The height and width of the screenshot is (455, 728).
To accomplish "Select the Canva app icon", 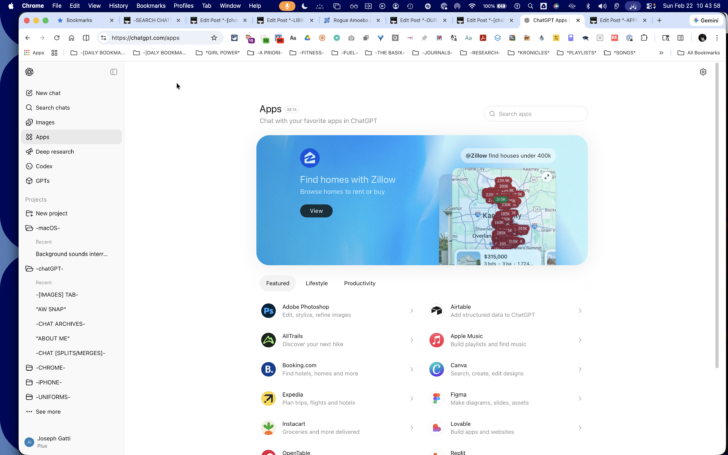I will [436, 369].
